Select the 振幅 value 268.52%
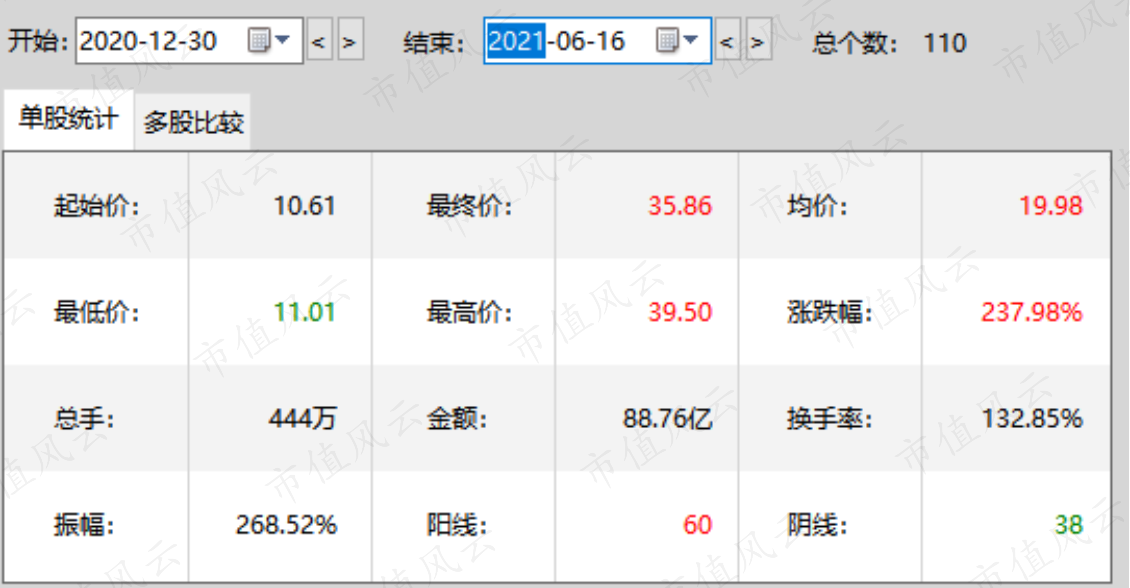1130x588 pixels. pyautogui.click(x=286, y=525)
